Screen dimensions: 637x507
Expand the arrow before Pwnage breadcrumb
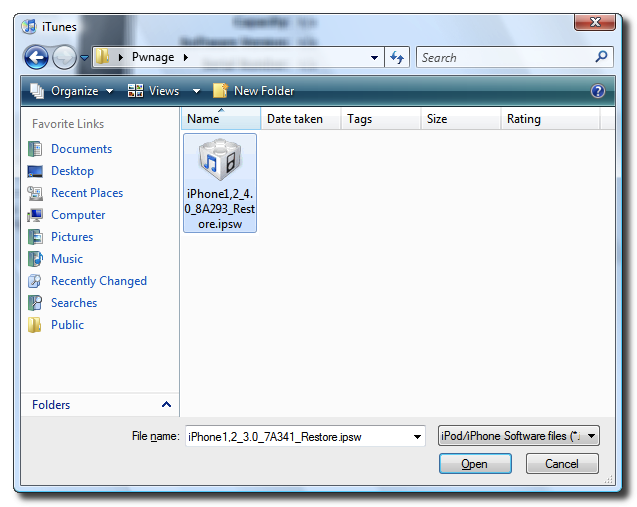[x=120, y=57]
